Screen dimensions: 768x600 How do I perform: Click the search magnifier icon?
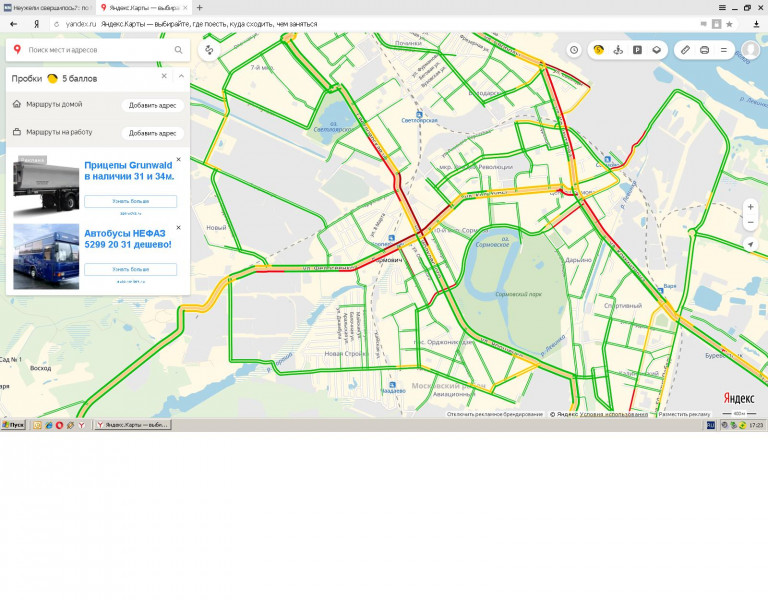click(178, 50)
